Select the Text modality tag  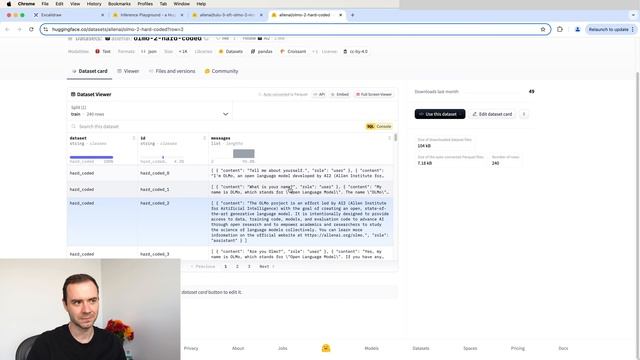click(x=103, y=51)
